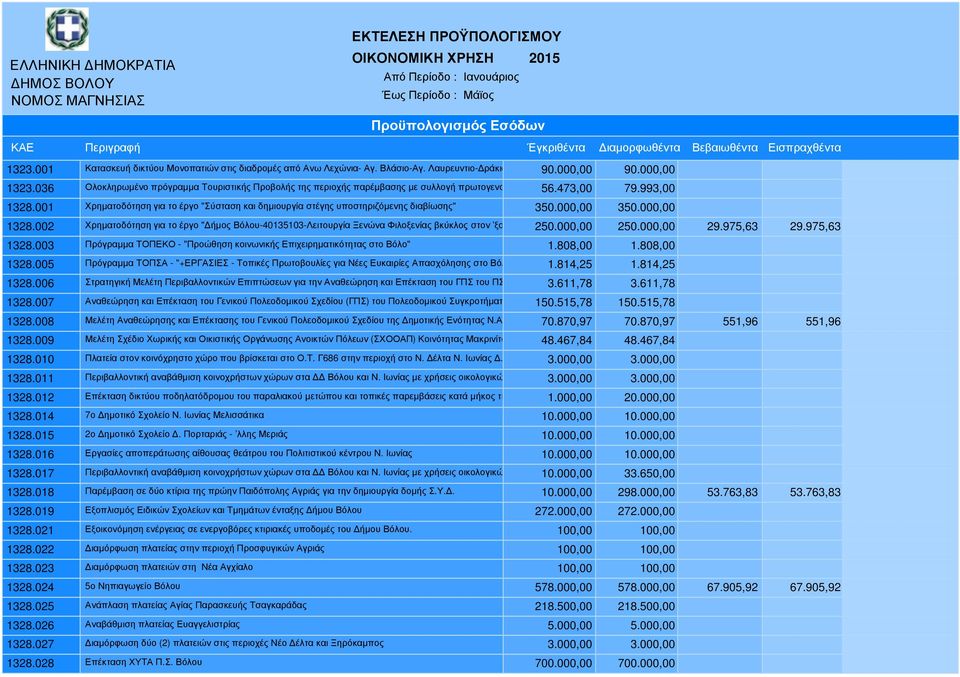Click the Ιανουάριος start period value
Image resolution: width=960 pixels, height=677 pixels.
pyautogui.click(x=491, y=77)
